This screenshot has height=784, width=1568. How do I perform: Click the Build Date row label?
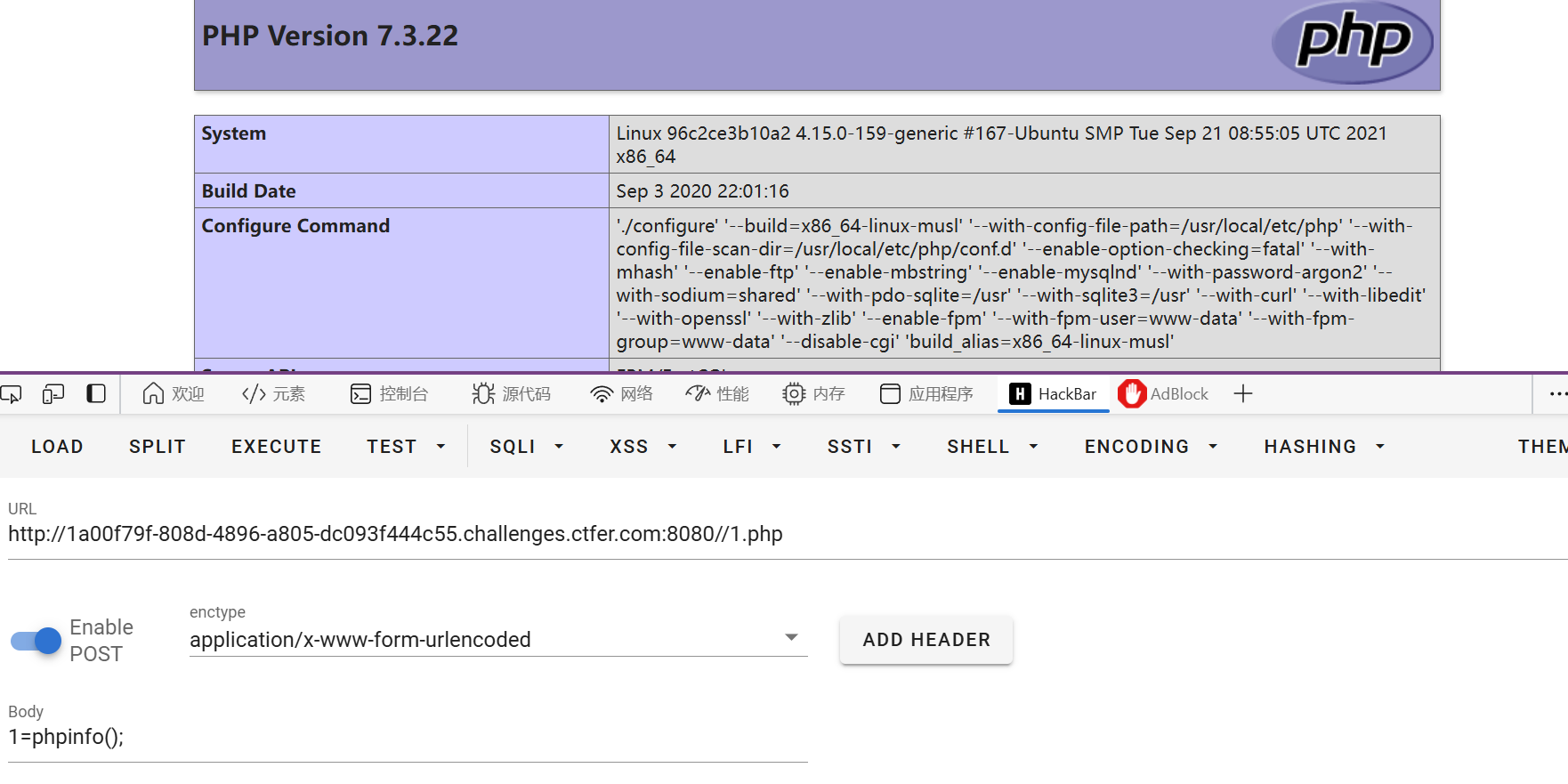tap(249, 191)
